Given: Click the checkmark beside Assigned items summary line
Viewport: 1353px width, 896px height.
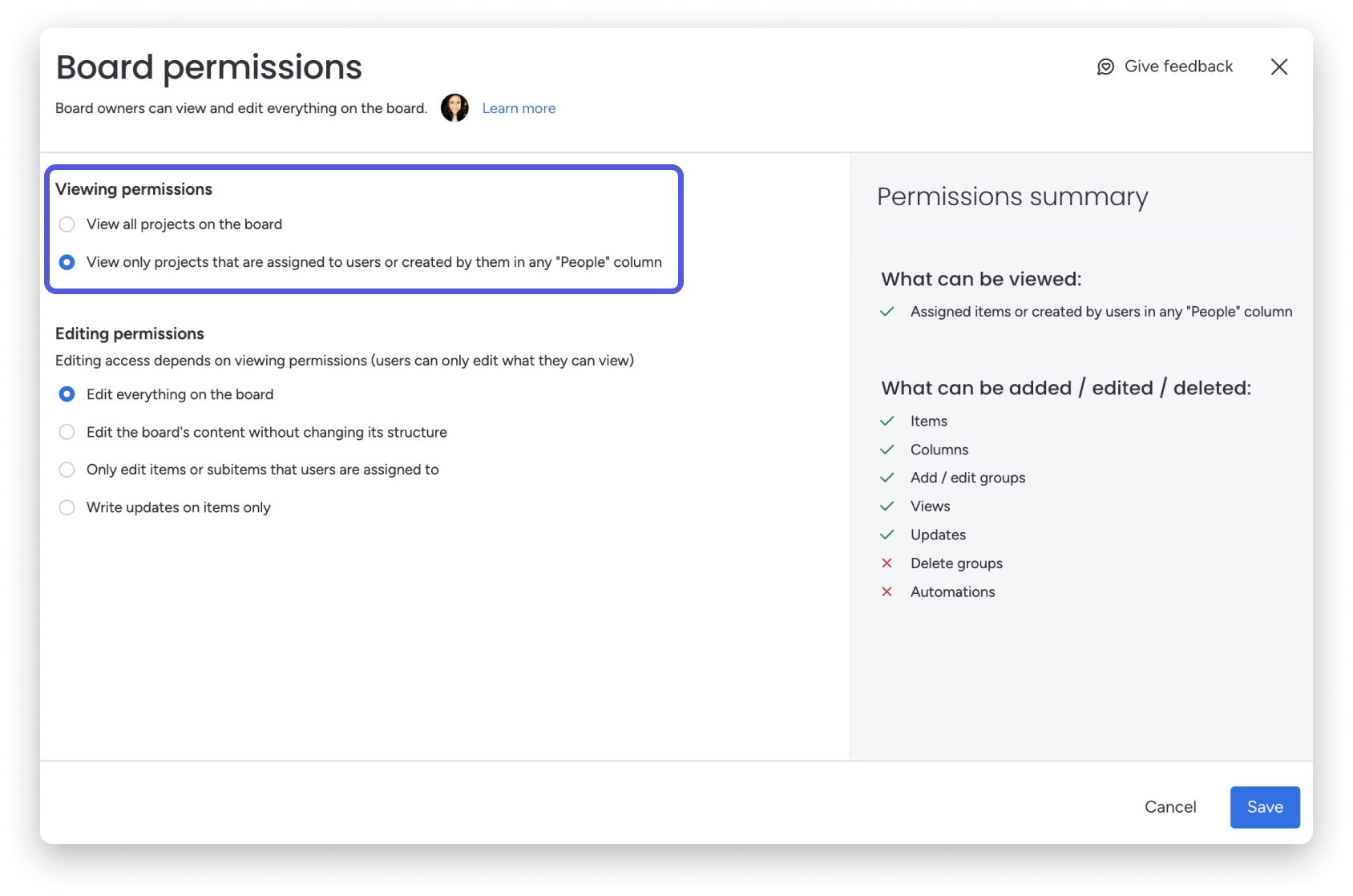Looking at the screenshot, I should pyautogui.click(x=888, y=312).
